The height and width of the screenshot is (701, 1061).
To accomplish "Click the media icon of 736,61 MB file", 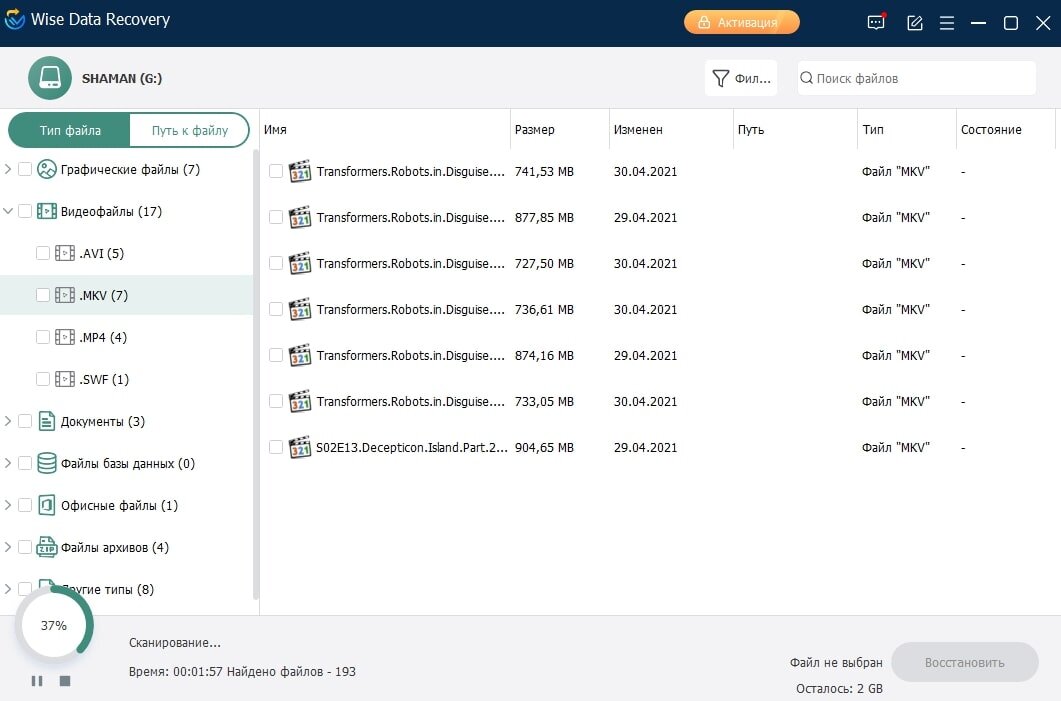I will 300,309.
